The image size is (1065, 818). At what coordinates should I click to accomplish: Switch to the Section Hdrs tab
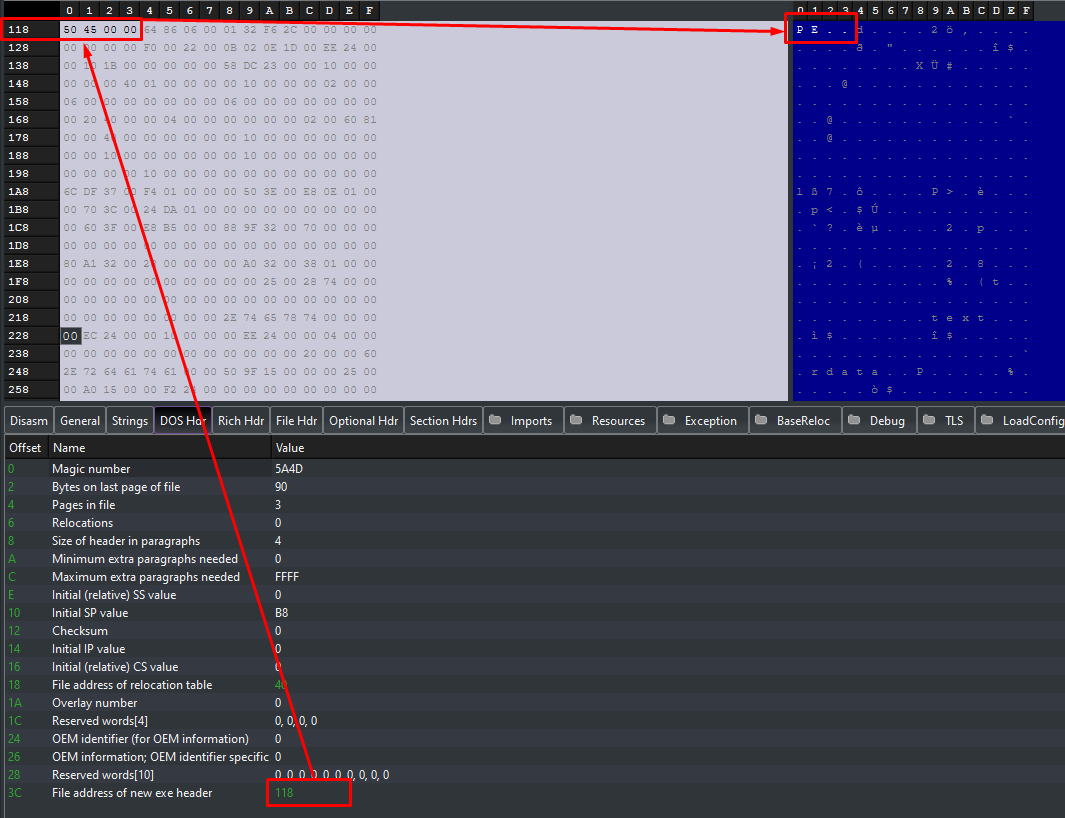coord(443,421)
